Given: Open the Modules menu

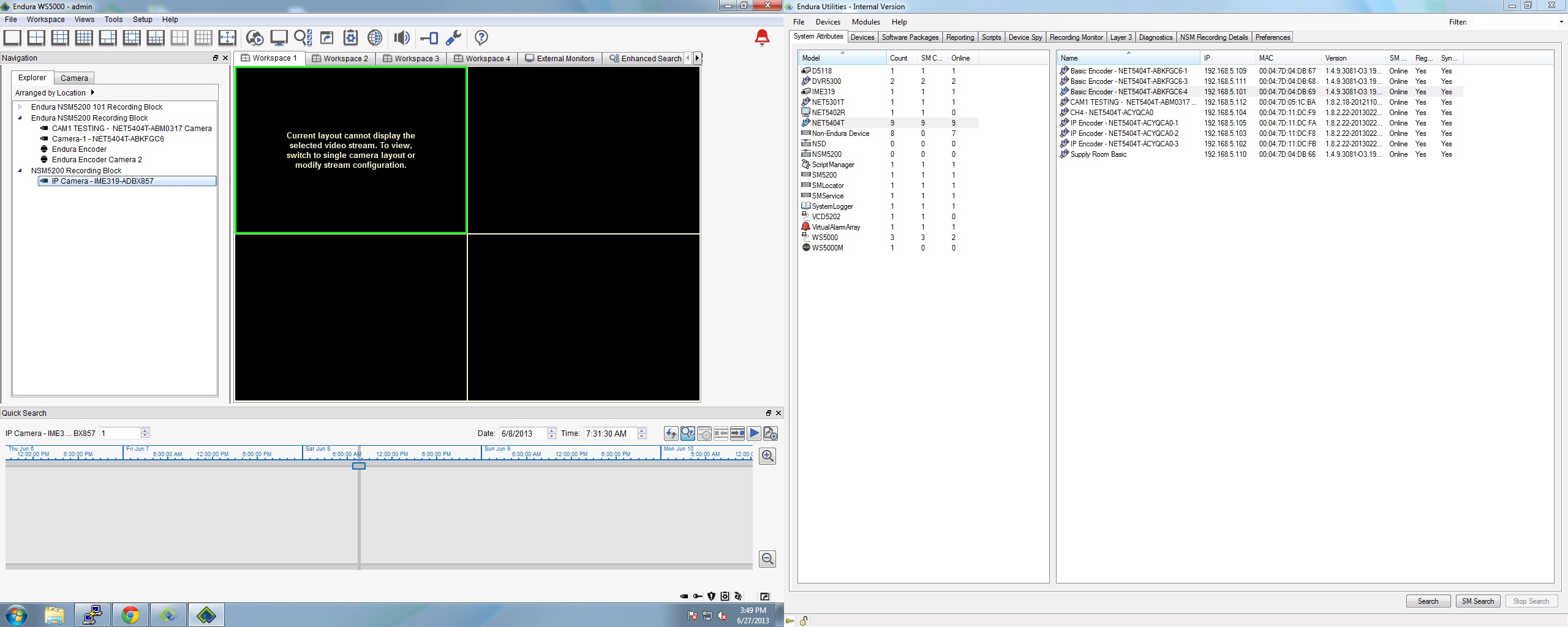Looking at the screenshot, I should [x=865, y=22].
